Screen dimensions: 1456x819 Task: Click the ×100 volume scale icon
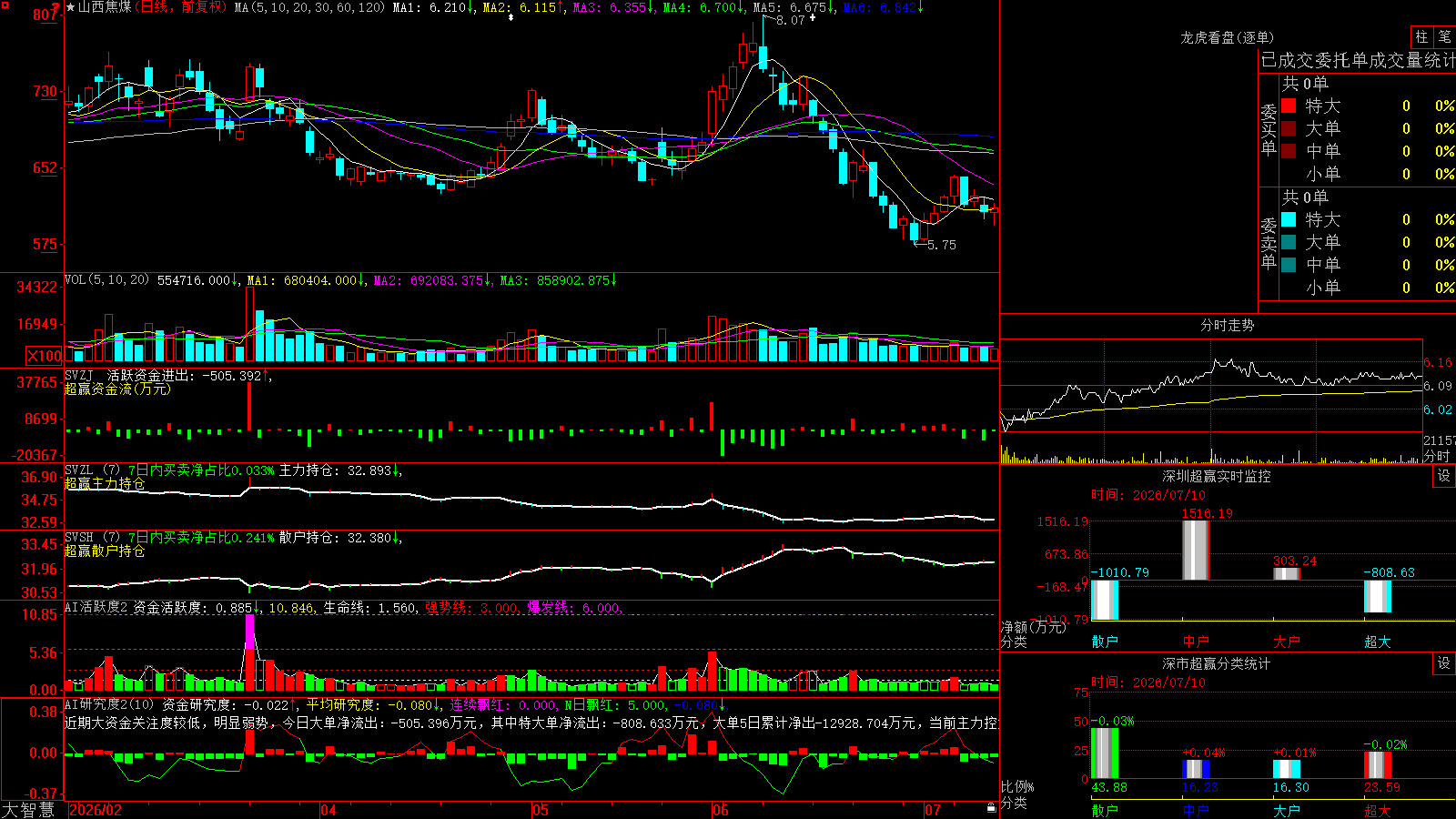45,356
